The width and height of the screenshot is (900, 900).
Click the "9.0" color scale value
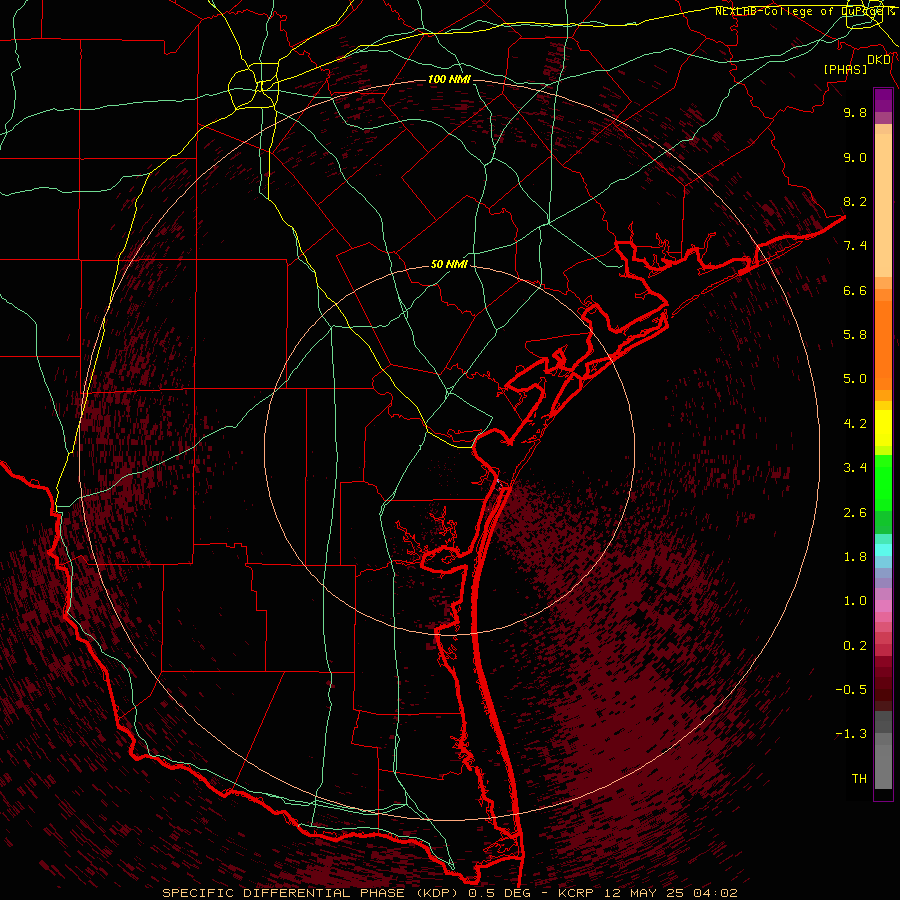coord(855,157)
